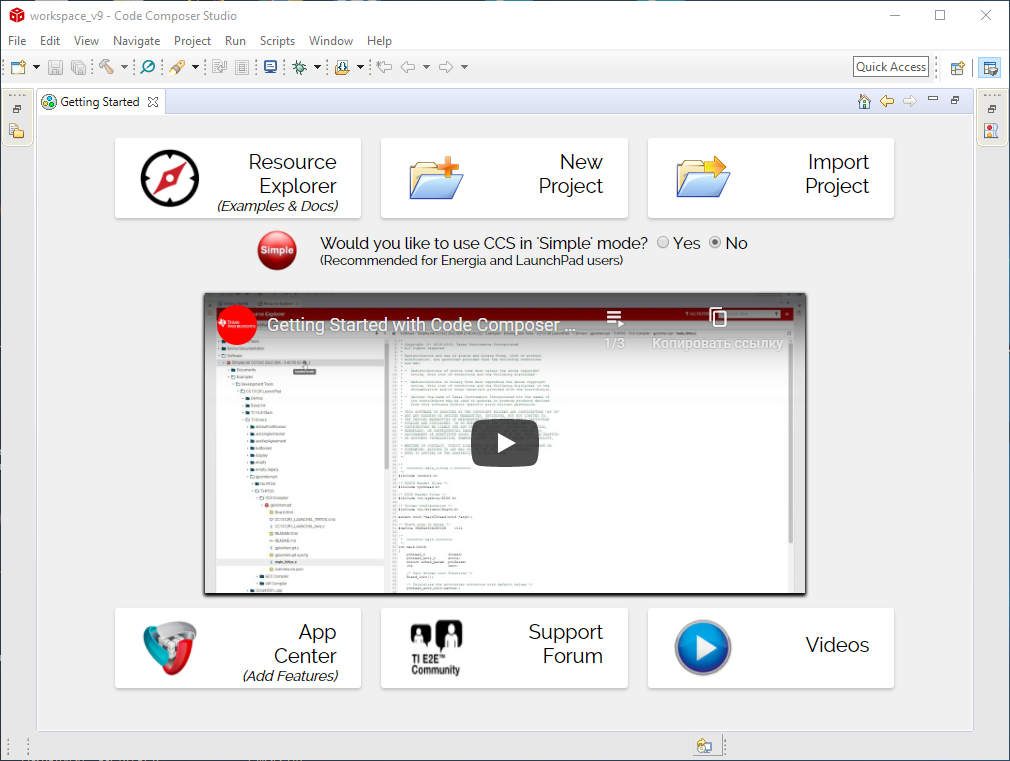Expand the Debug bug dropdown arrow
The height and width of the screenshot is (761, 1010).
(x=317, y=67)
